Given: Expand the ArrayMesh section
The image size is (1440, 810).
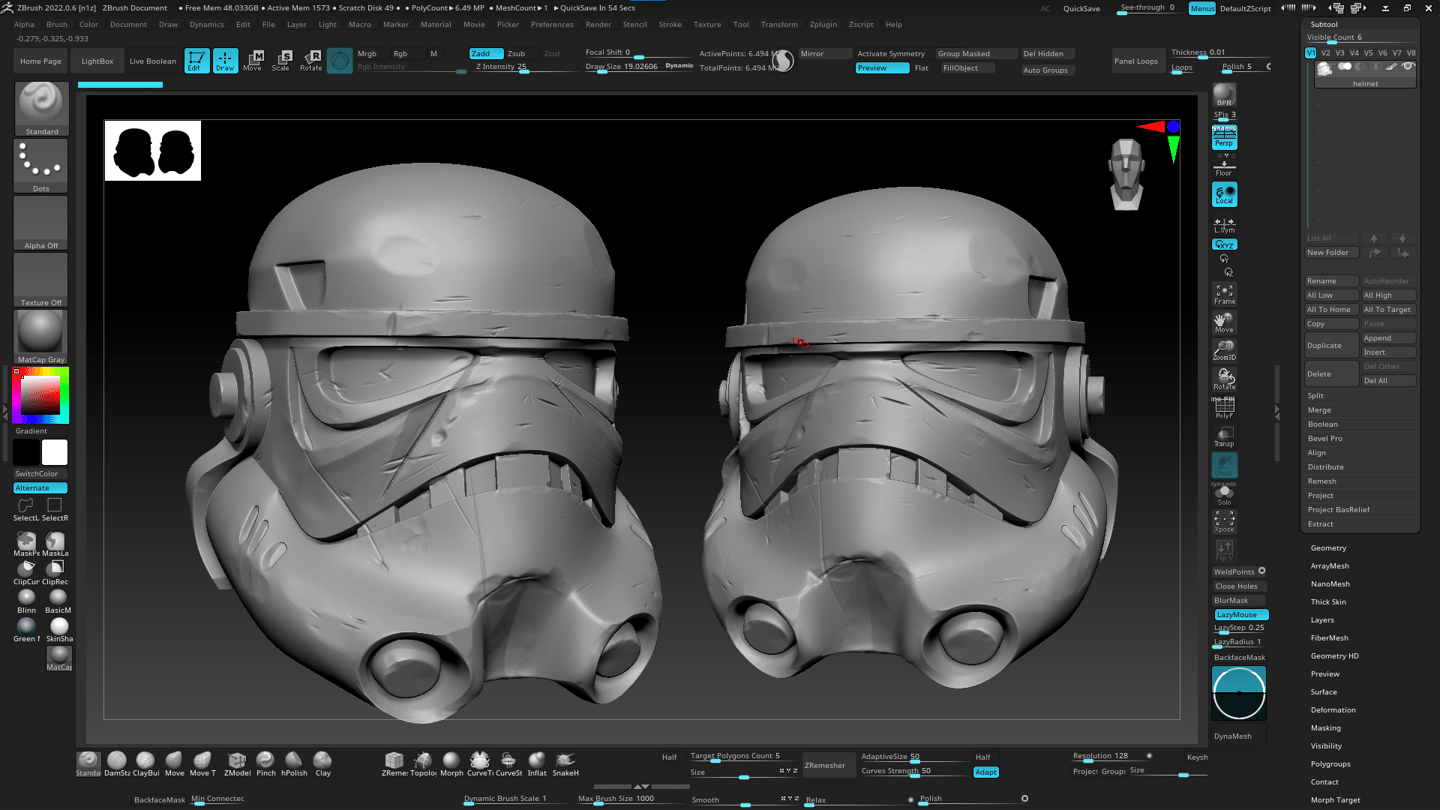Looking at the screenshot, I should (1330, 566).
